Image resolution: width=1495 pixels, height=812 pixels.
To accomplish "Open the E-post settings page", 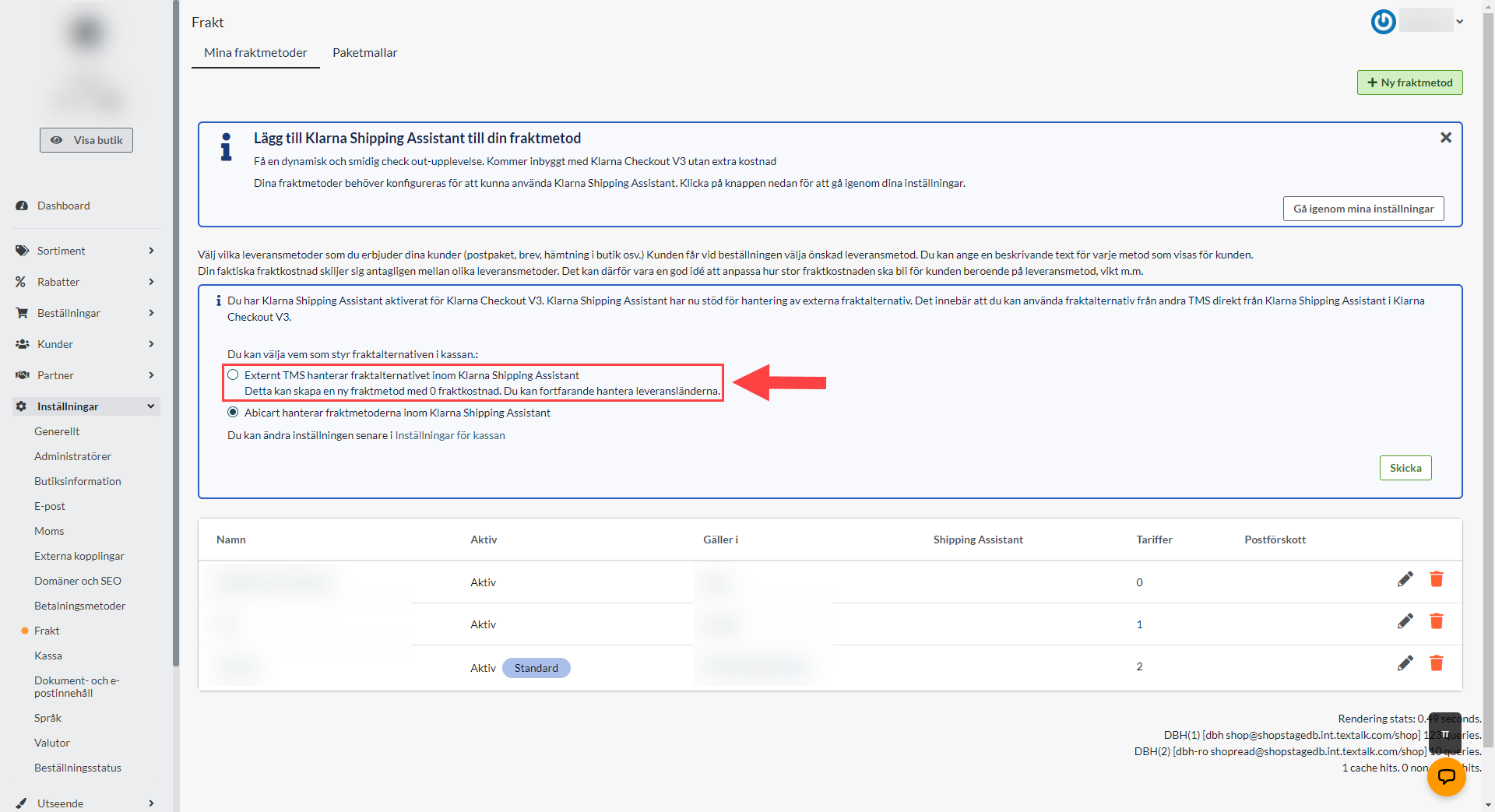I will tap(50, 506).
